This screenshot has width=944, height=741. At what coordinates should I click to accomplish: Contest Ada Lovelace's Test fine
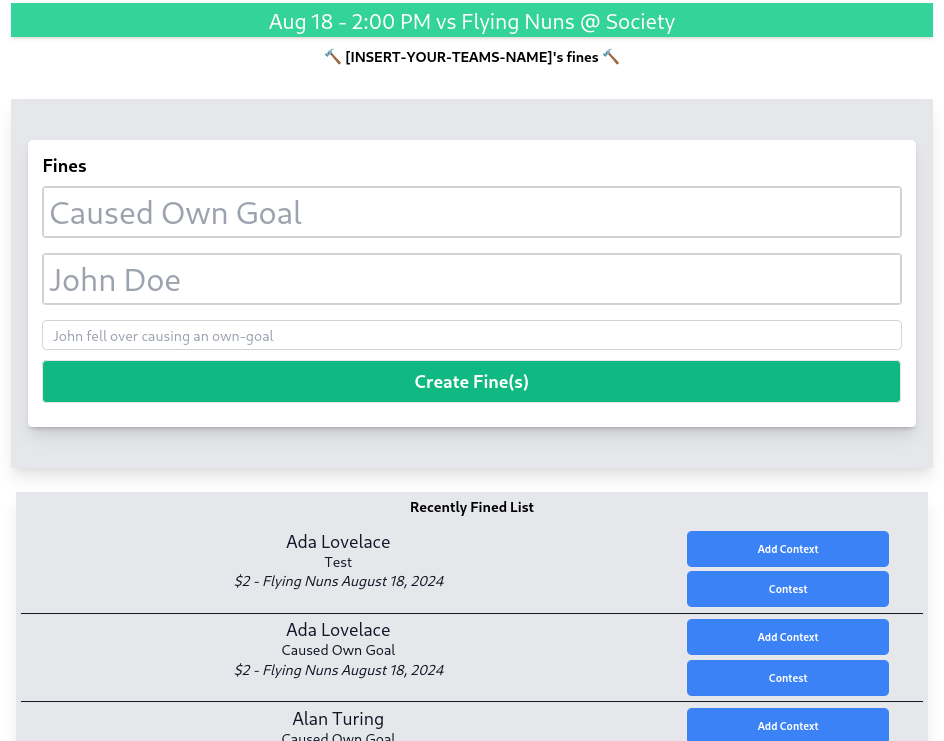(x=787, y=589)
